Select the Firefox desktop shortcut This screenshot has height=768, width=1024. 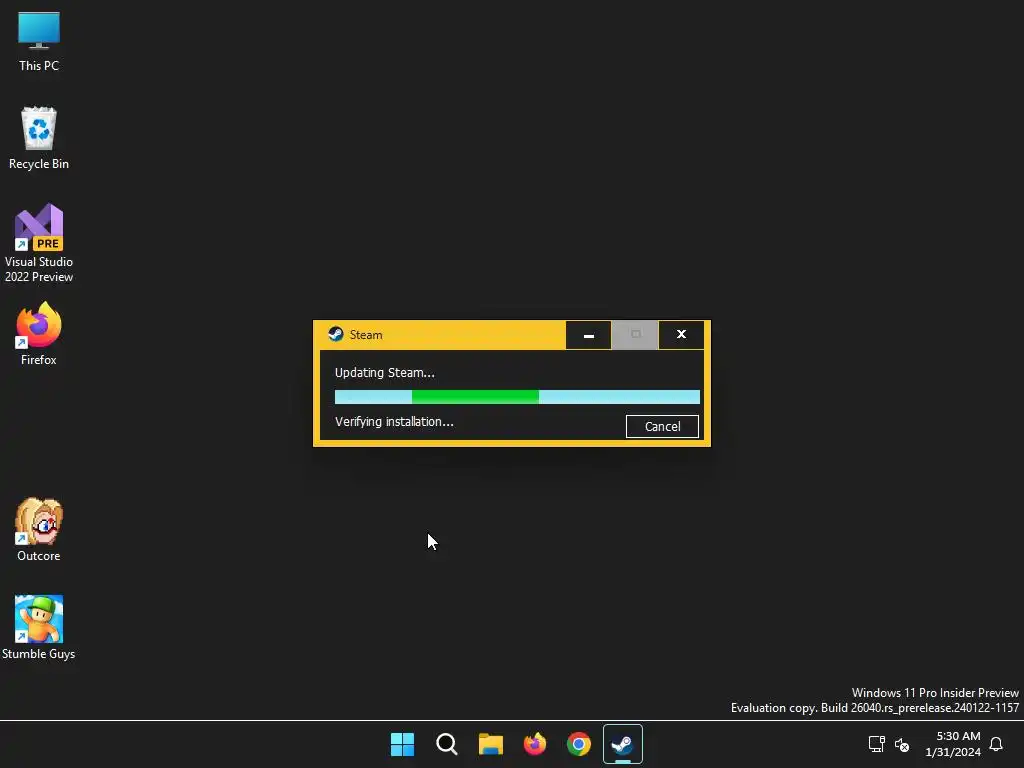click(39, 333)
